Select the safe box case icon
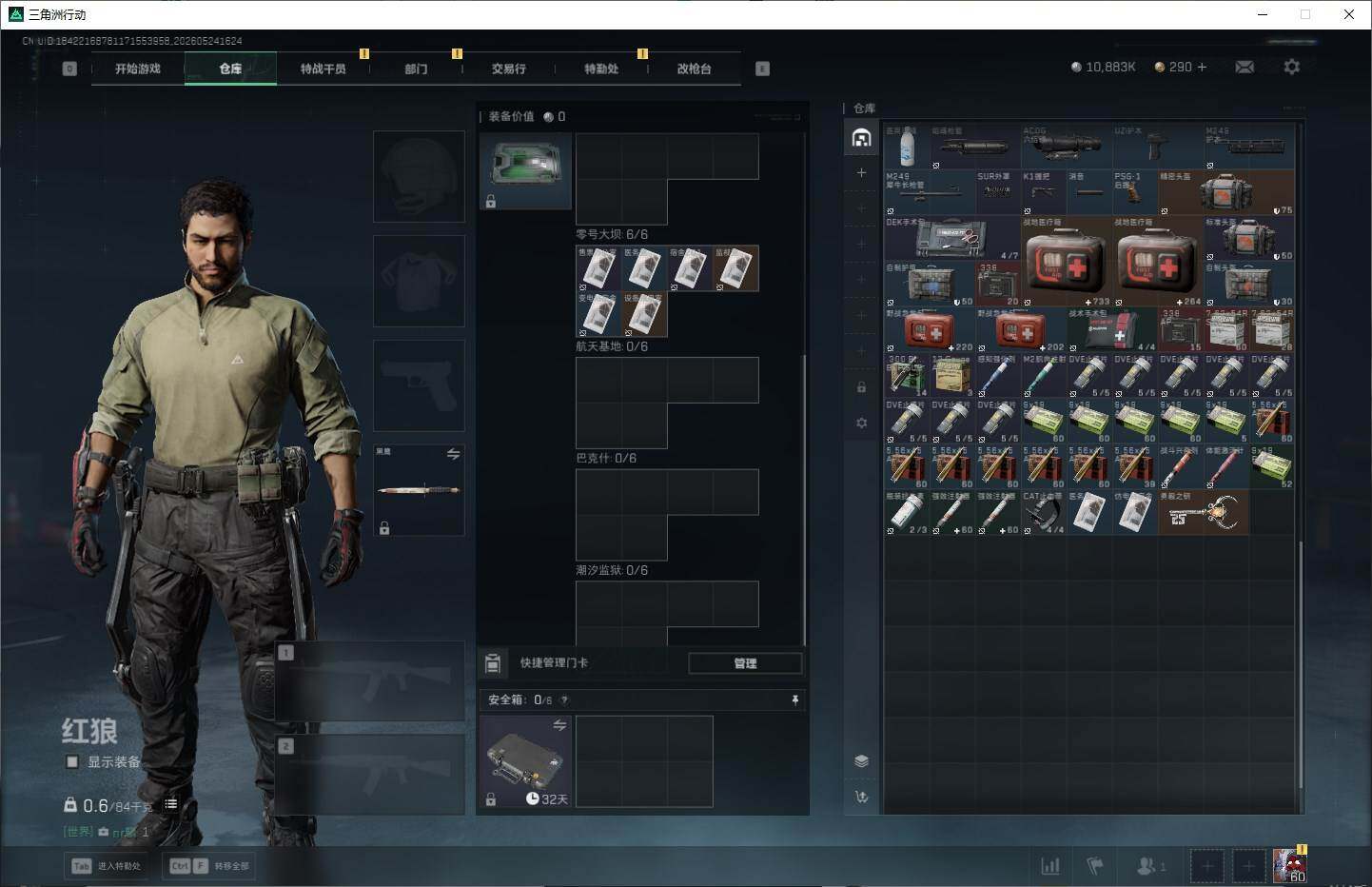The height and width of the screenshot is (887, 1372). click(x=525, y=761)
